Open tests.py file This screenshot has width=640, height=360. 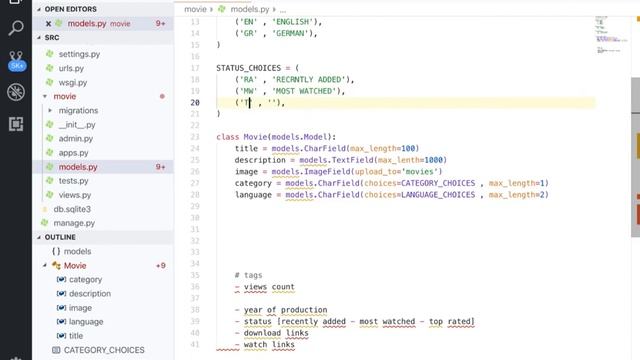coord(73,181)
